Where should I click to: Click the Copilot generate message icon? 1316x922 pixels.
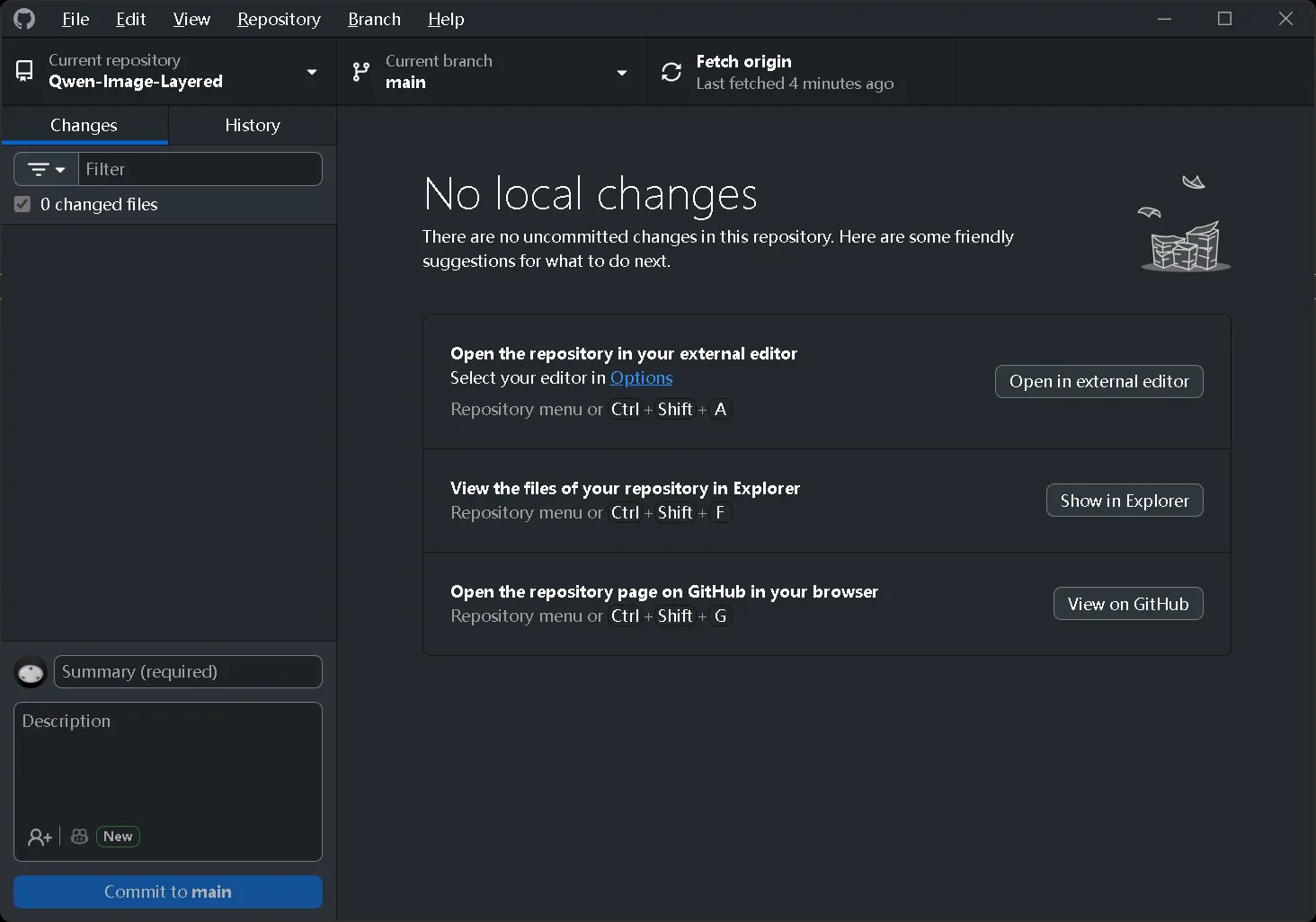(x=79, y=836)
